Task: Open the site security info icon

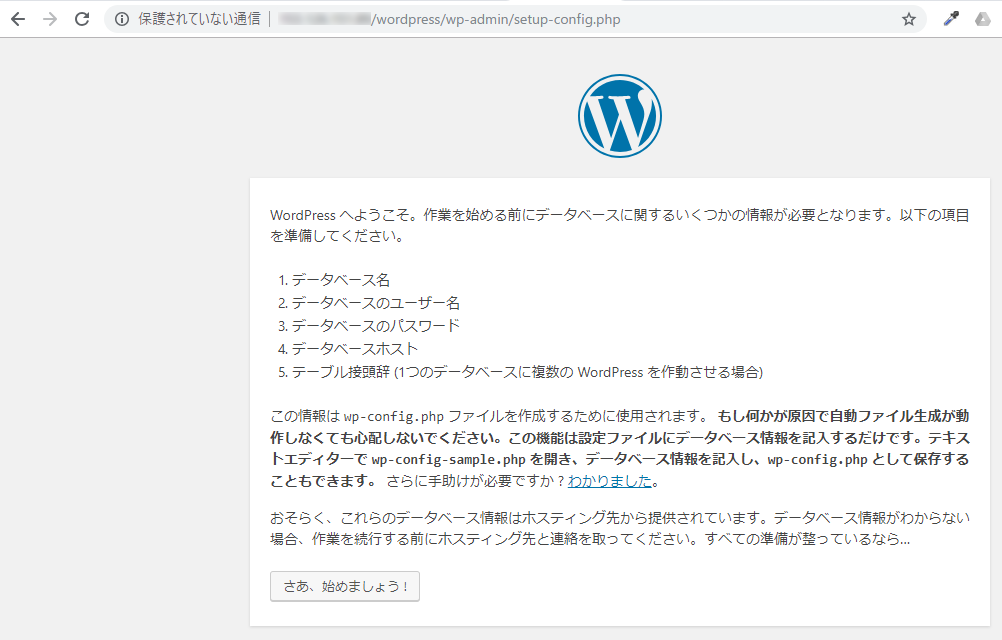Action: point(122,19)
